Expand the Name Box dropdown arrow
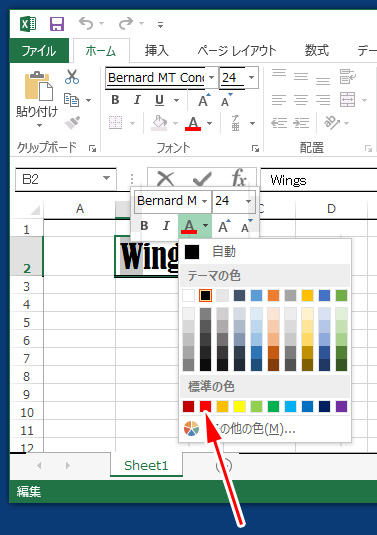 pyautogui.click(x=106, y=178)
